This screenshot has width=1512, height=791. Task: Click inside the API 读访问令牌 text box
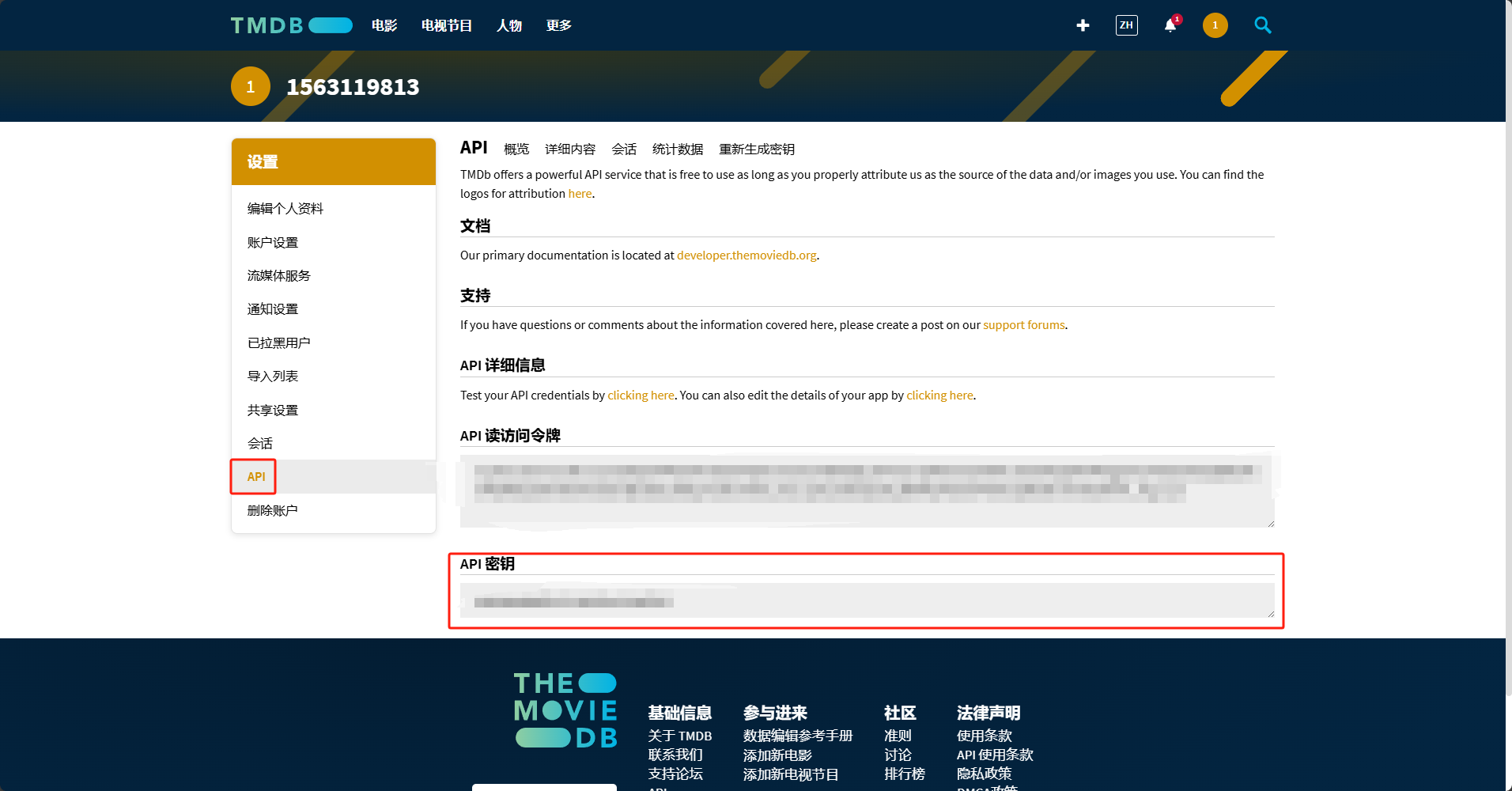click(868, 490)
